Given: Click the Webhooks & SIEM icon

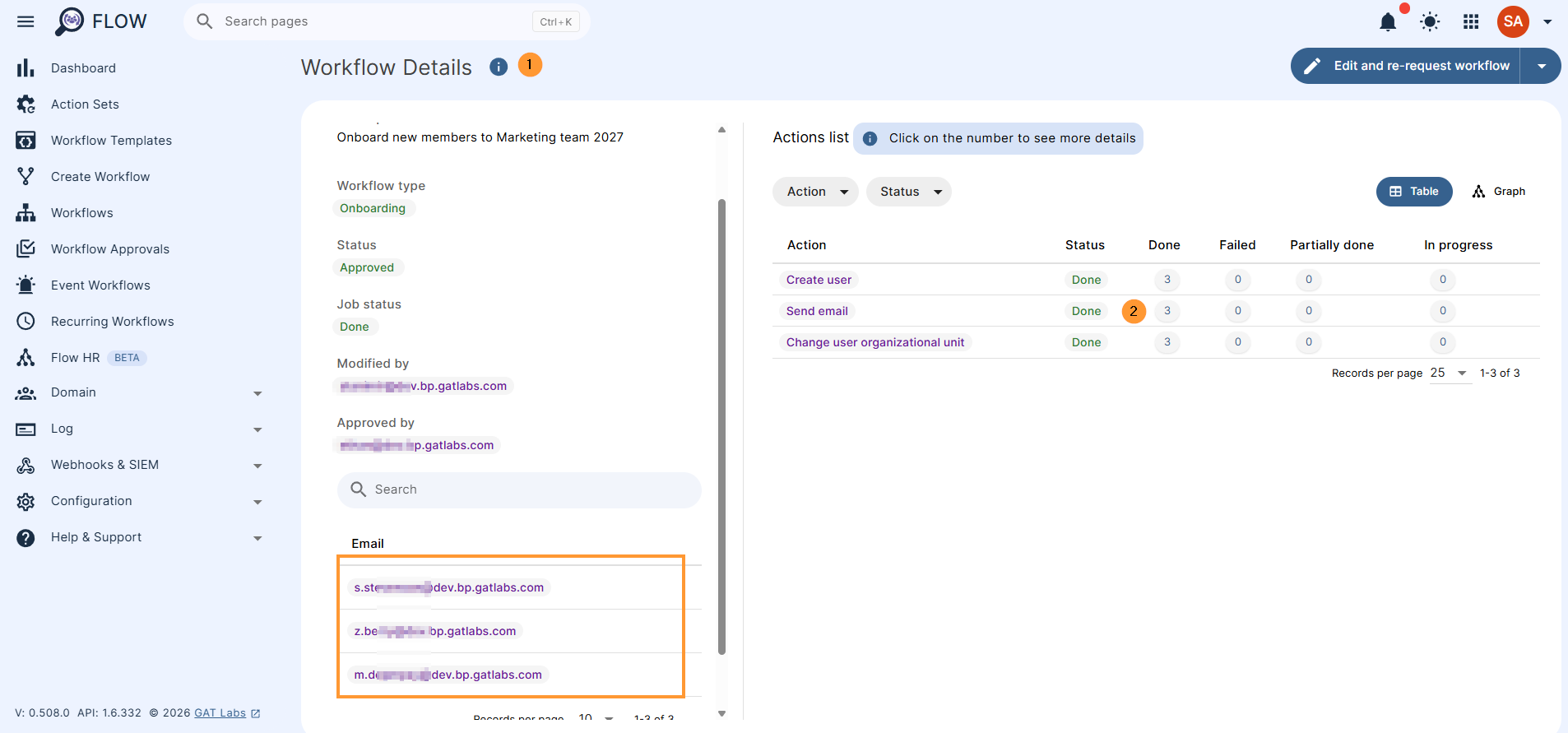Looking at the screenshot, I should click(x=26, y=466).
